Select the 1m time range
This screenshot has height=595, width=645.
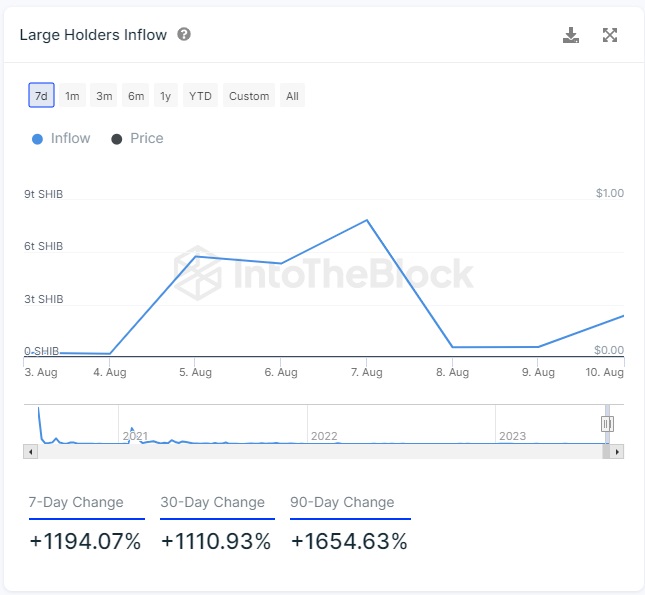(72, 95)
